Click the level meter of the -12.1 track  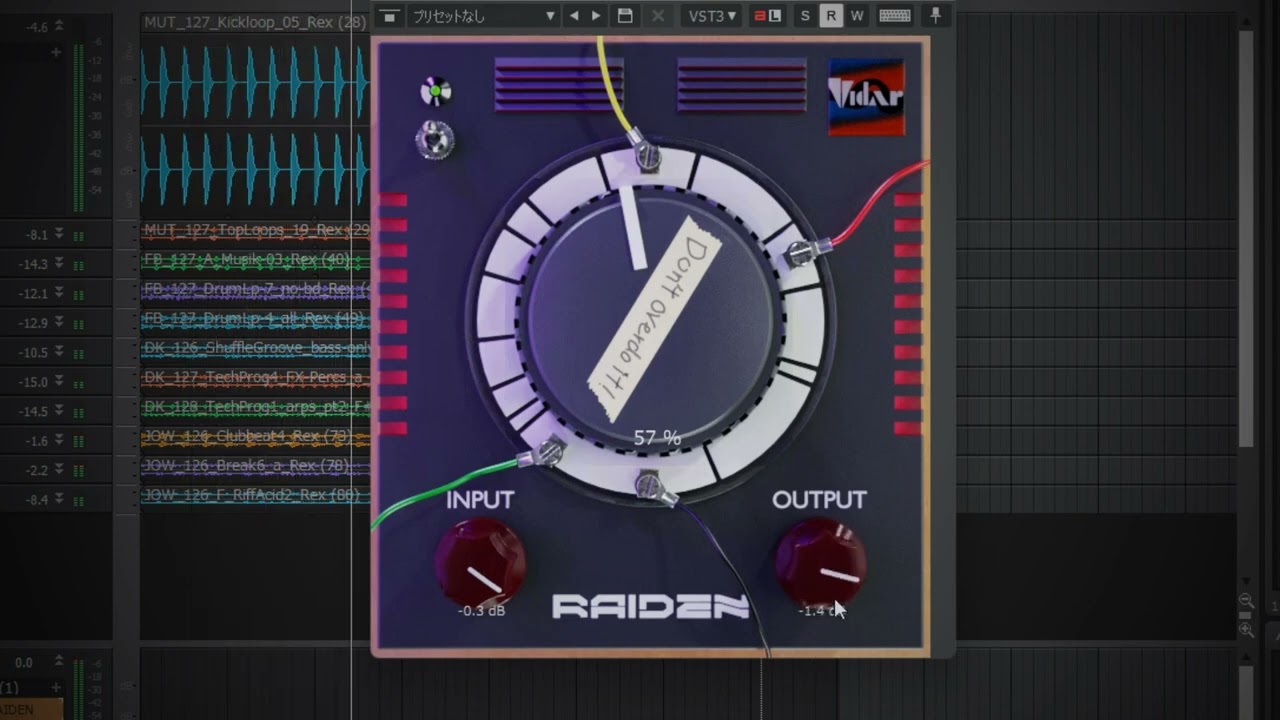(78, 294)
